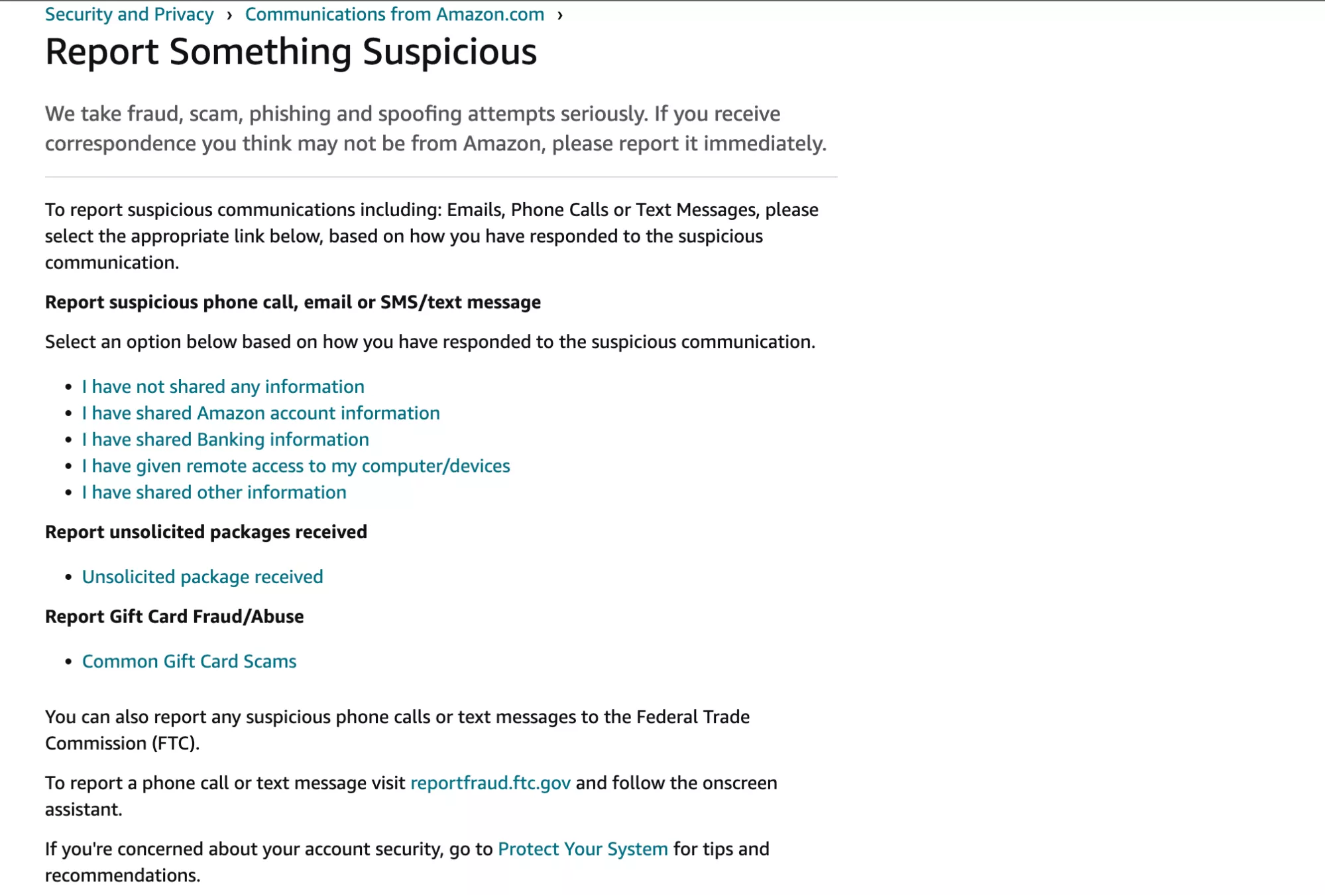Image resolution: width=1325 pixels, height=896 pixels.
Task: Go to Communications from Amazon.com breadcrumb
Action: point(394,15)
